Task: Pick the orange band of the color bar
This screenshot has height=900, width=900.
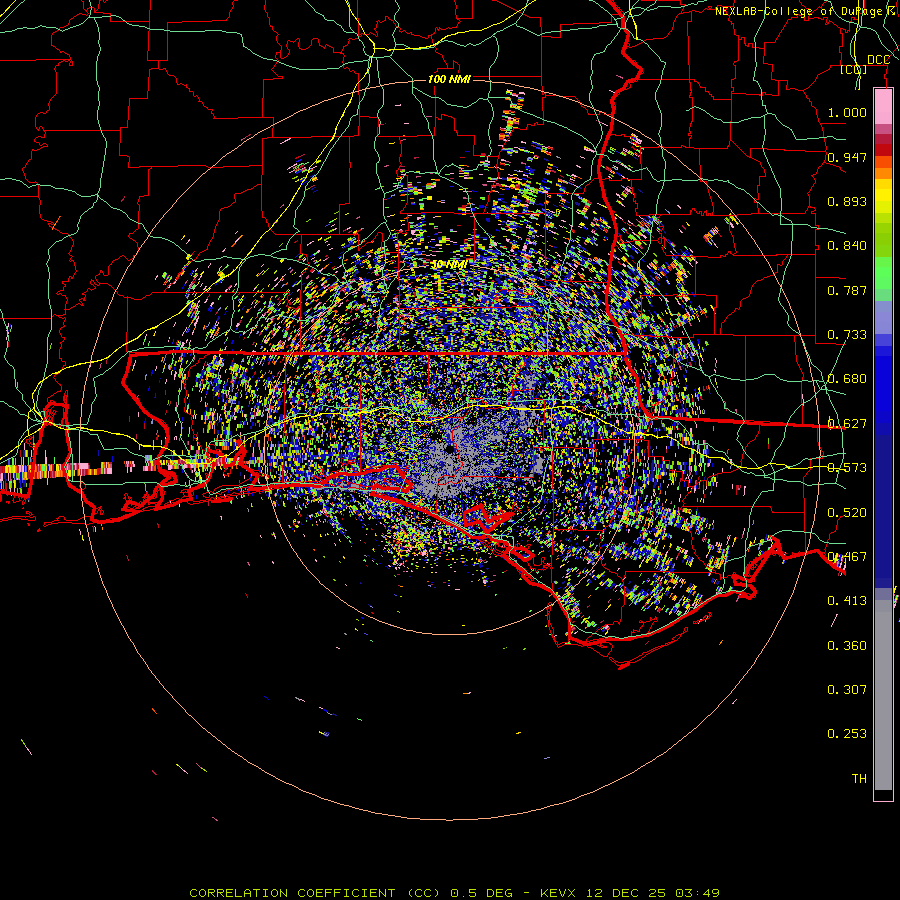Action: pyautogui.click(x=883, y=173)
